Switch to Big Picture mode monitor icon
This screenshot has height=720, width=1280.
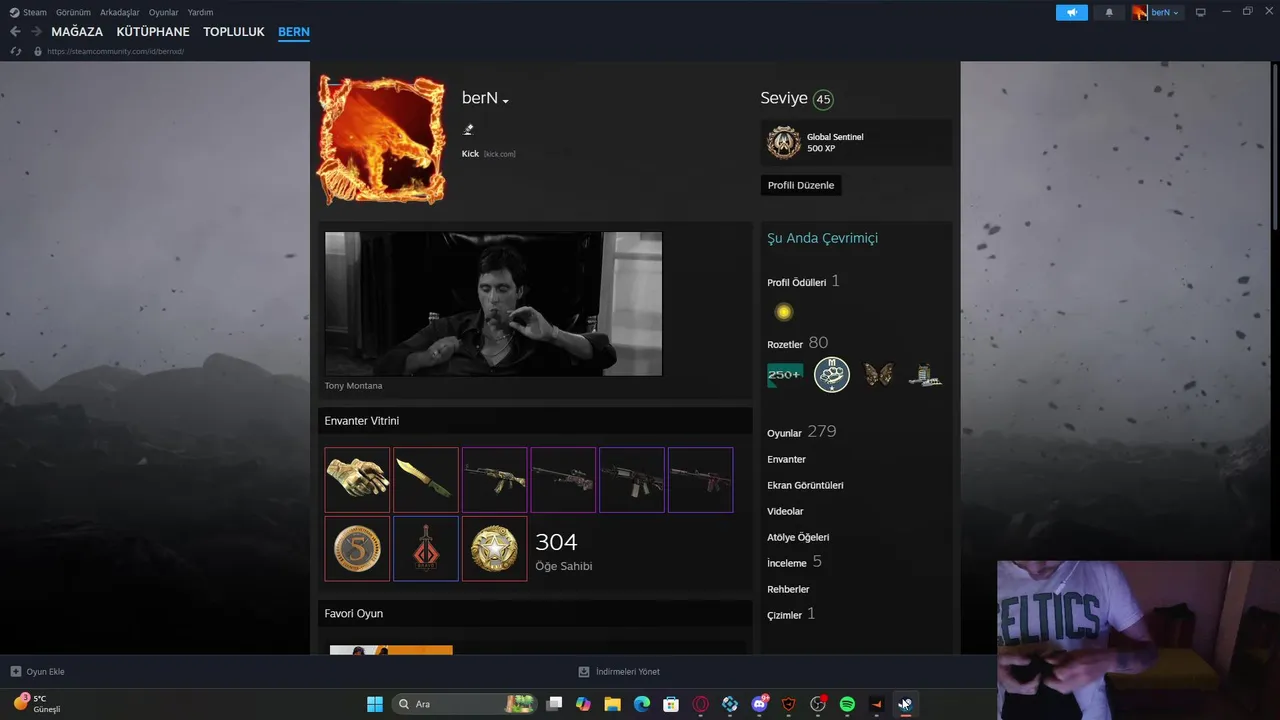click(x=1201, y=13)
